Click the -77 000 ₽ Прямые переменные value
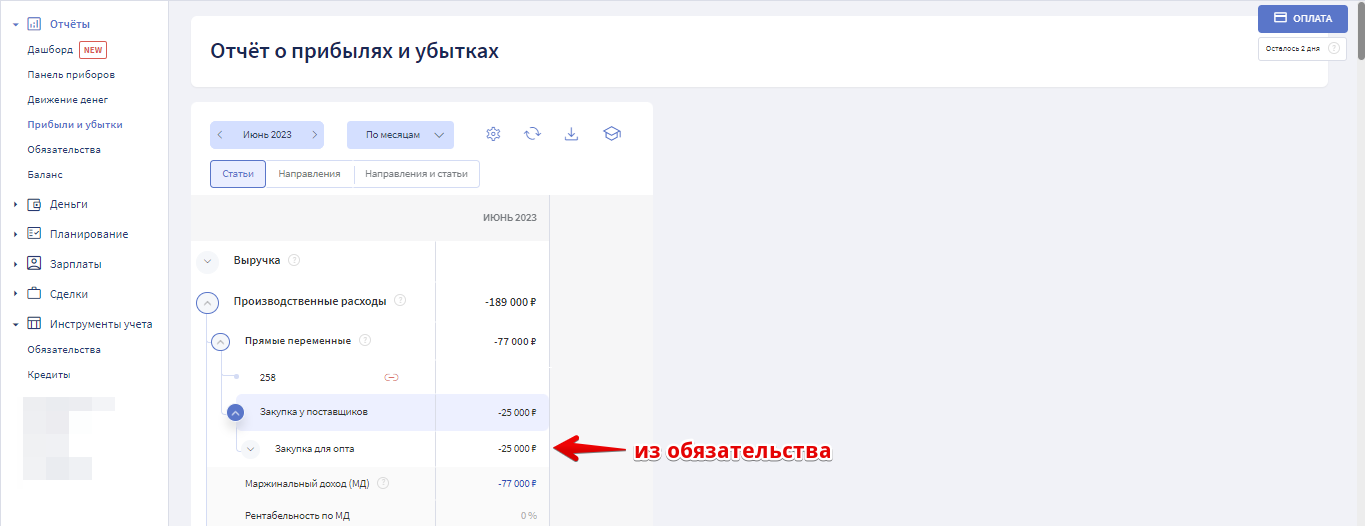This screenshot has width=1365, height=526. coord(515,342)
